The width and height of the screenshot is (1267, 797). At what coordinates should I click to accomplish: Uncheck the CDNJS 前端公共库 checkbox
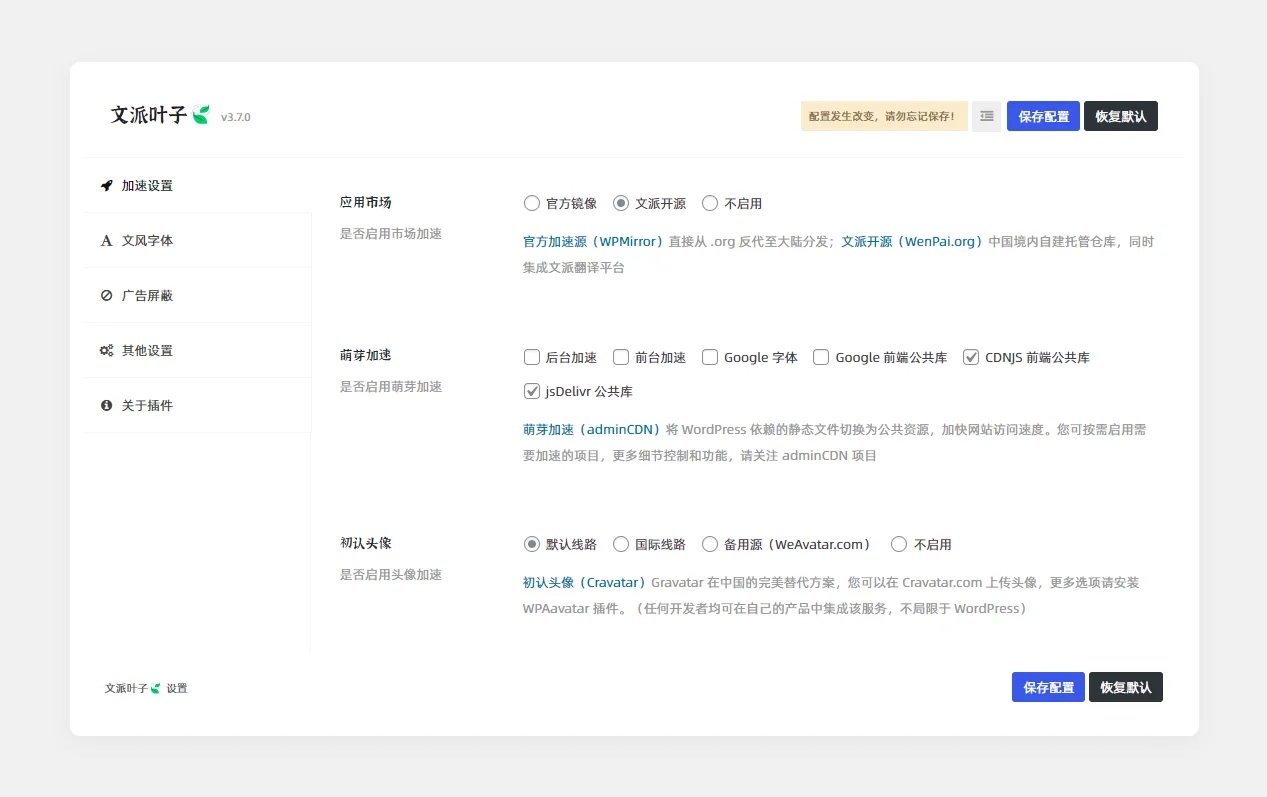pos(970,357)
